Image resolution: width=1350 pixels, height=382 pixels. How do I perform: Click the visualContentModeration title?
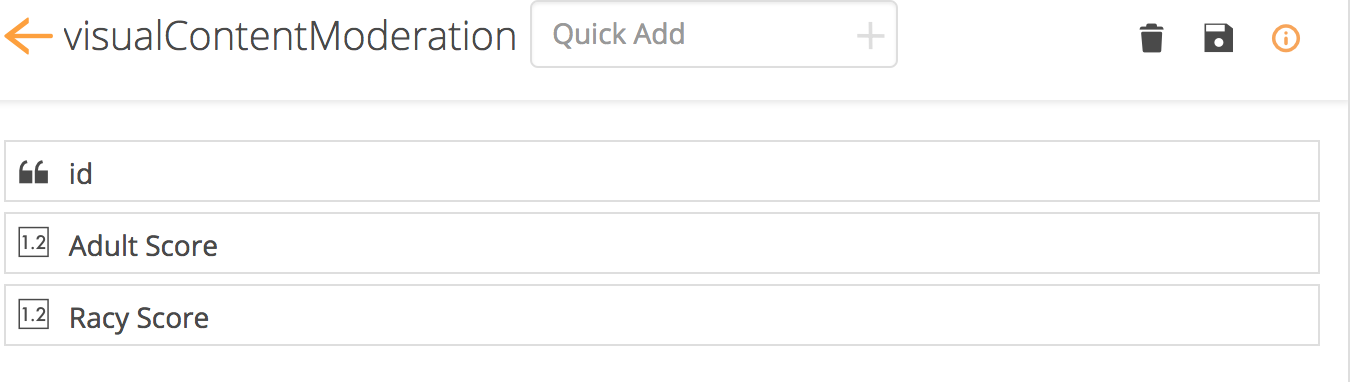click(290, 37)
